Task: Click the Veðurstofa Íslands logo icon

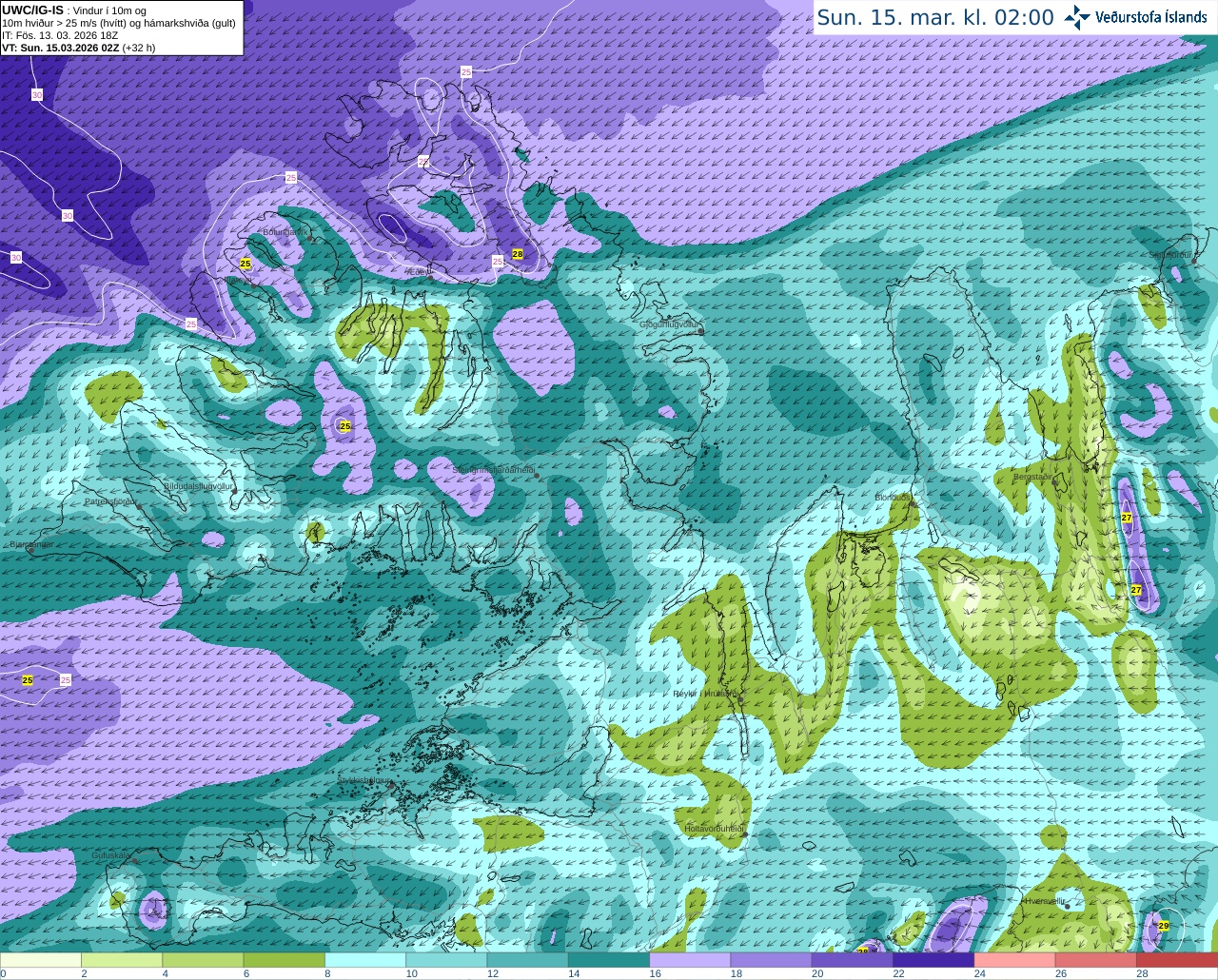Action: pyautogui.click(x=1077, y=17)
